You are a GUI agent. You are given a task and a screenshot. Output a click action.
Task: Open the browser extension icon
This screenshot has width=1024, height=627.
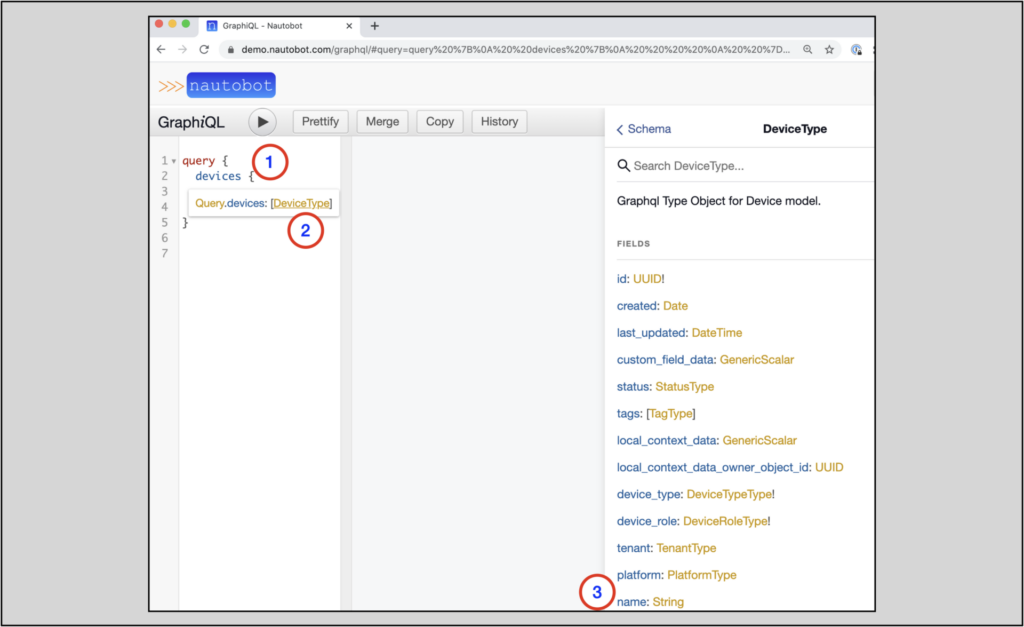point(856,50)
